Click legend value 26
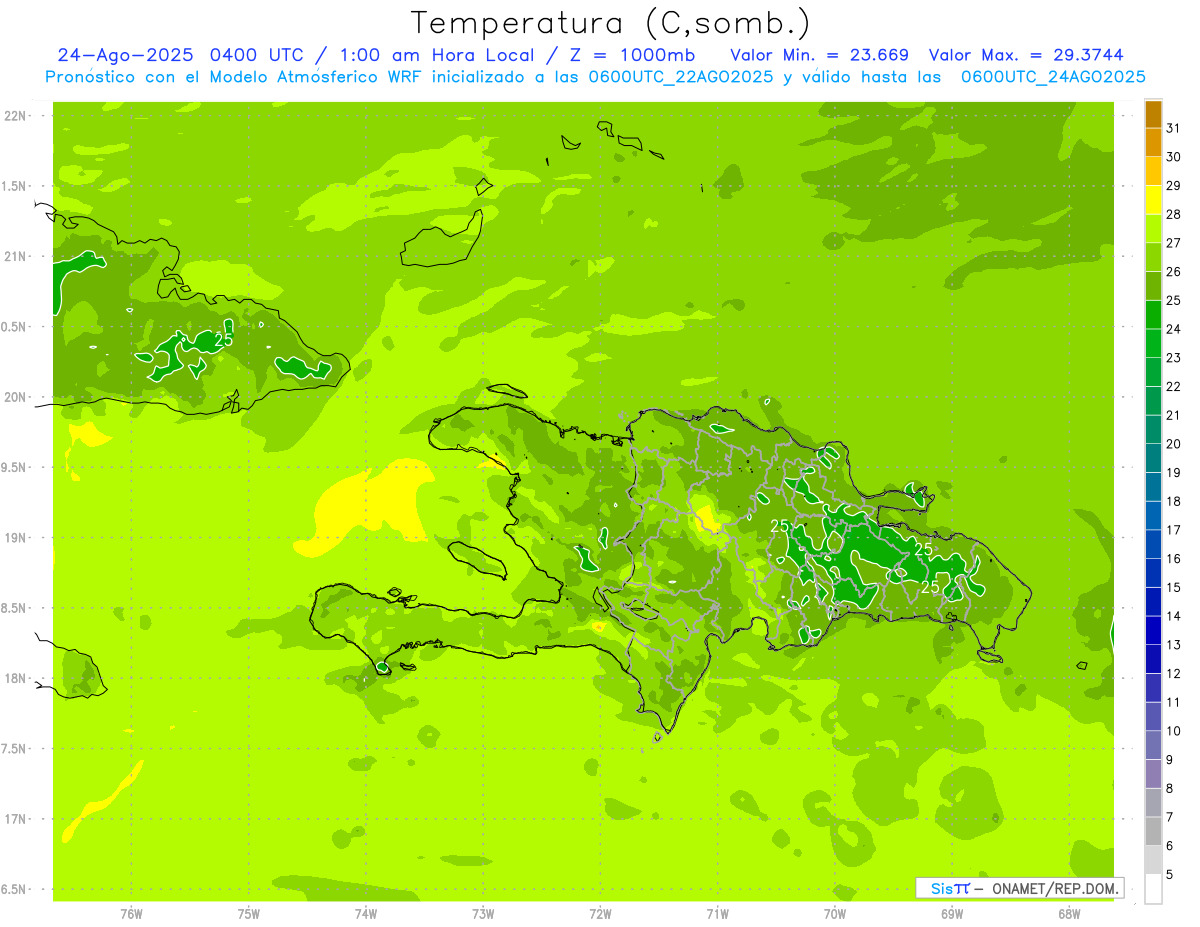 tap(1173, 272)
